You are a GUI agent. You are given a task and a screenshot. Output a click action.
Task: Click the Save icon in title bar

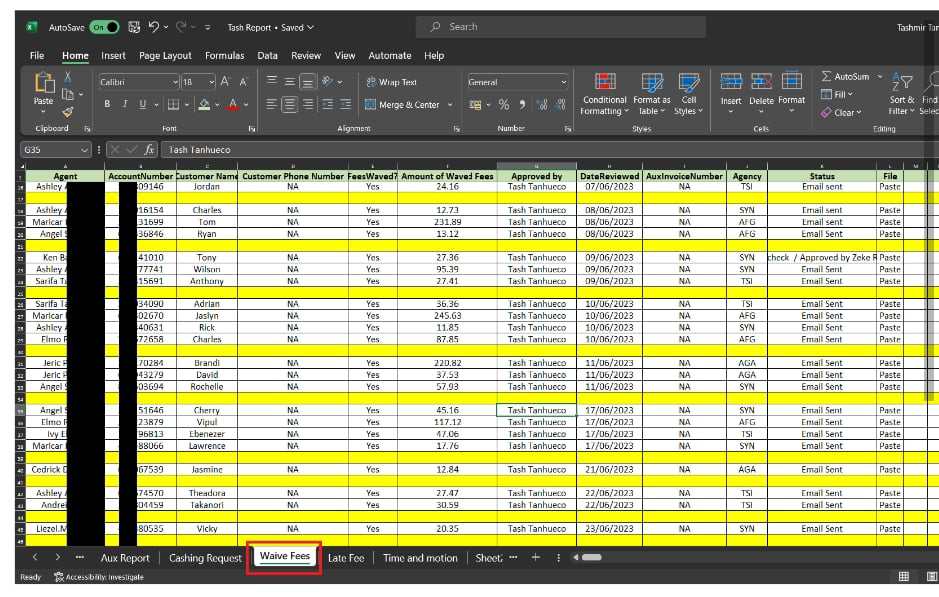point(134,27)
